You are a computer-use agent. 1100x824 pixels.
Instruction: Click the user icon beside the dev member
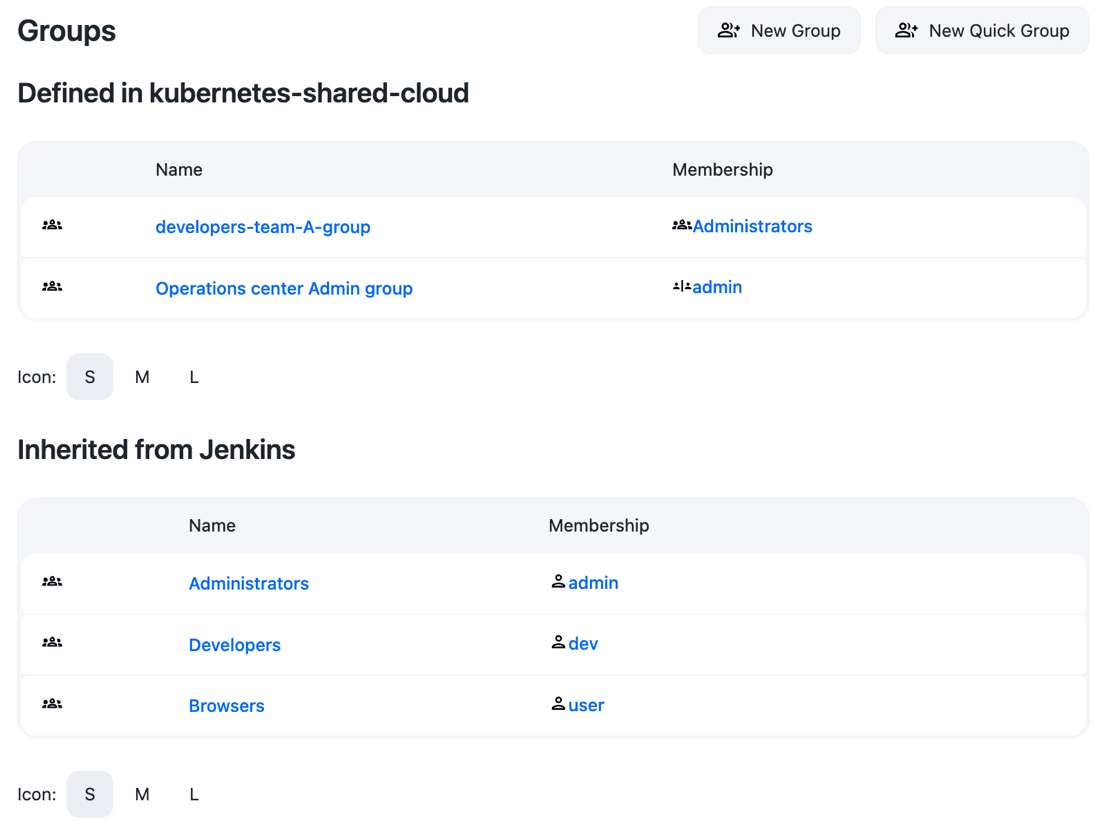[558, 642]
